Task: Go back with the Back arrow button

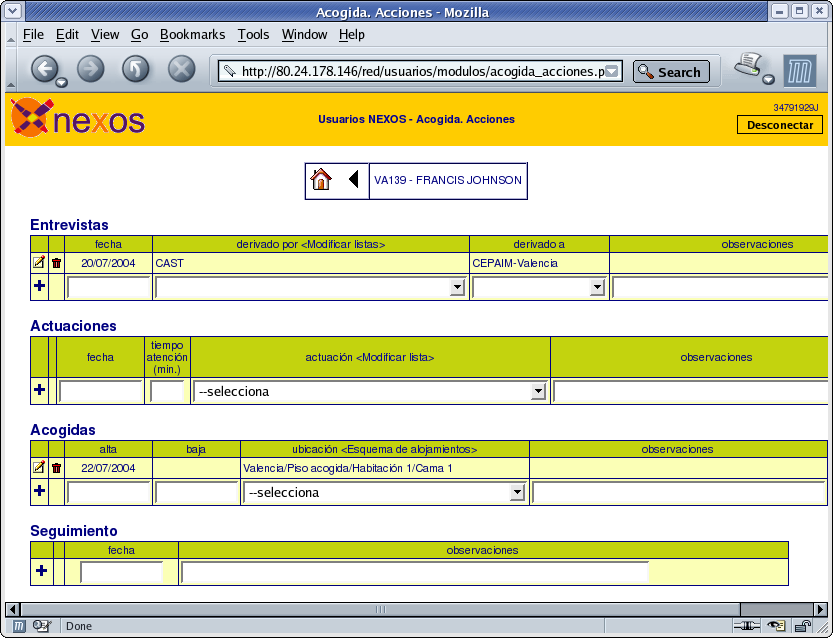Action: click(44, 69)
